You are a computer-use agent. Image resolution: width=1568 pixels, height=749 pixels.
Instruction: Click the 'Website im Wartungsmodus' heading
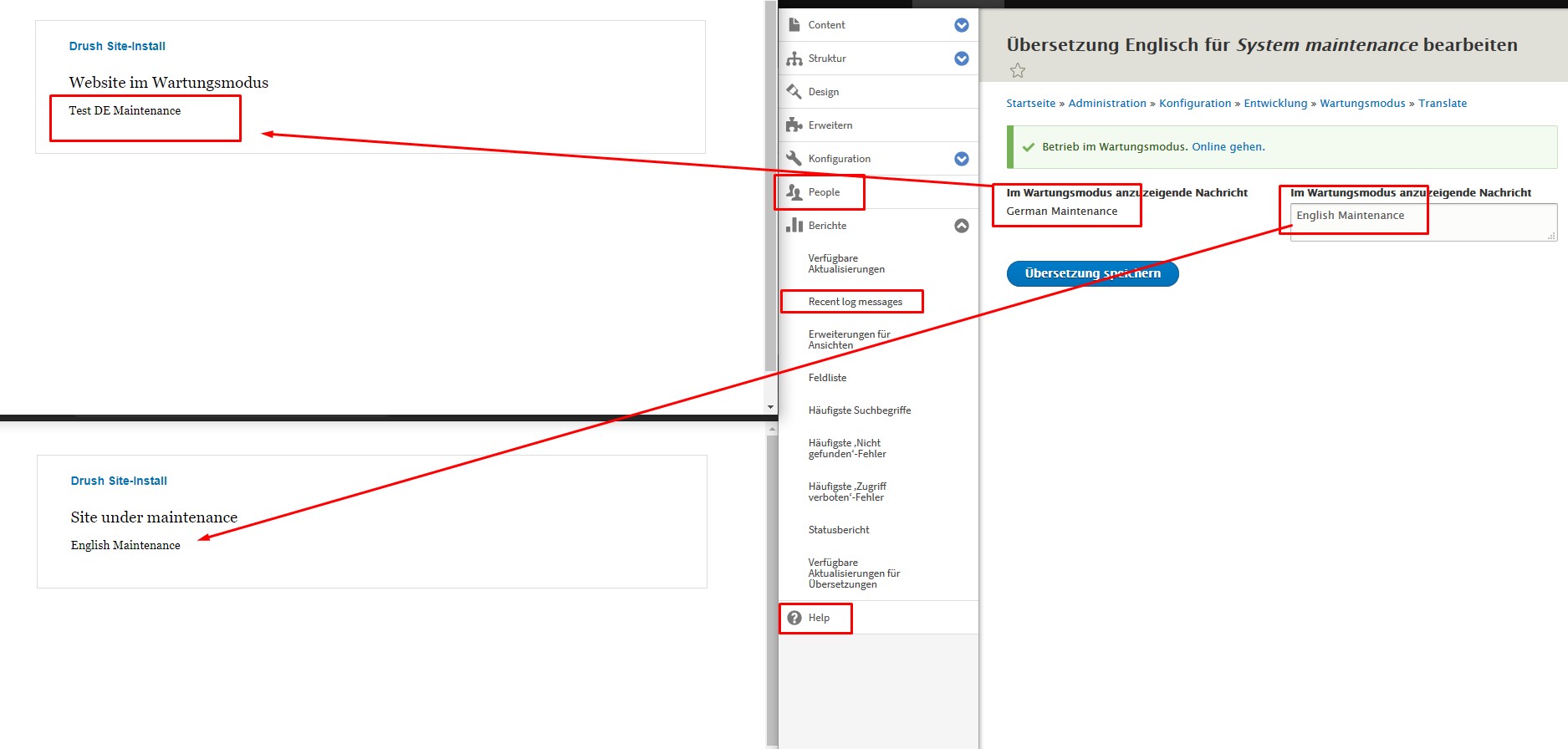click(x=169, y=83)
